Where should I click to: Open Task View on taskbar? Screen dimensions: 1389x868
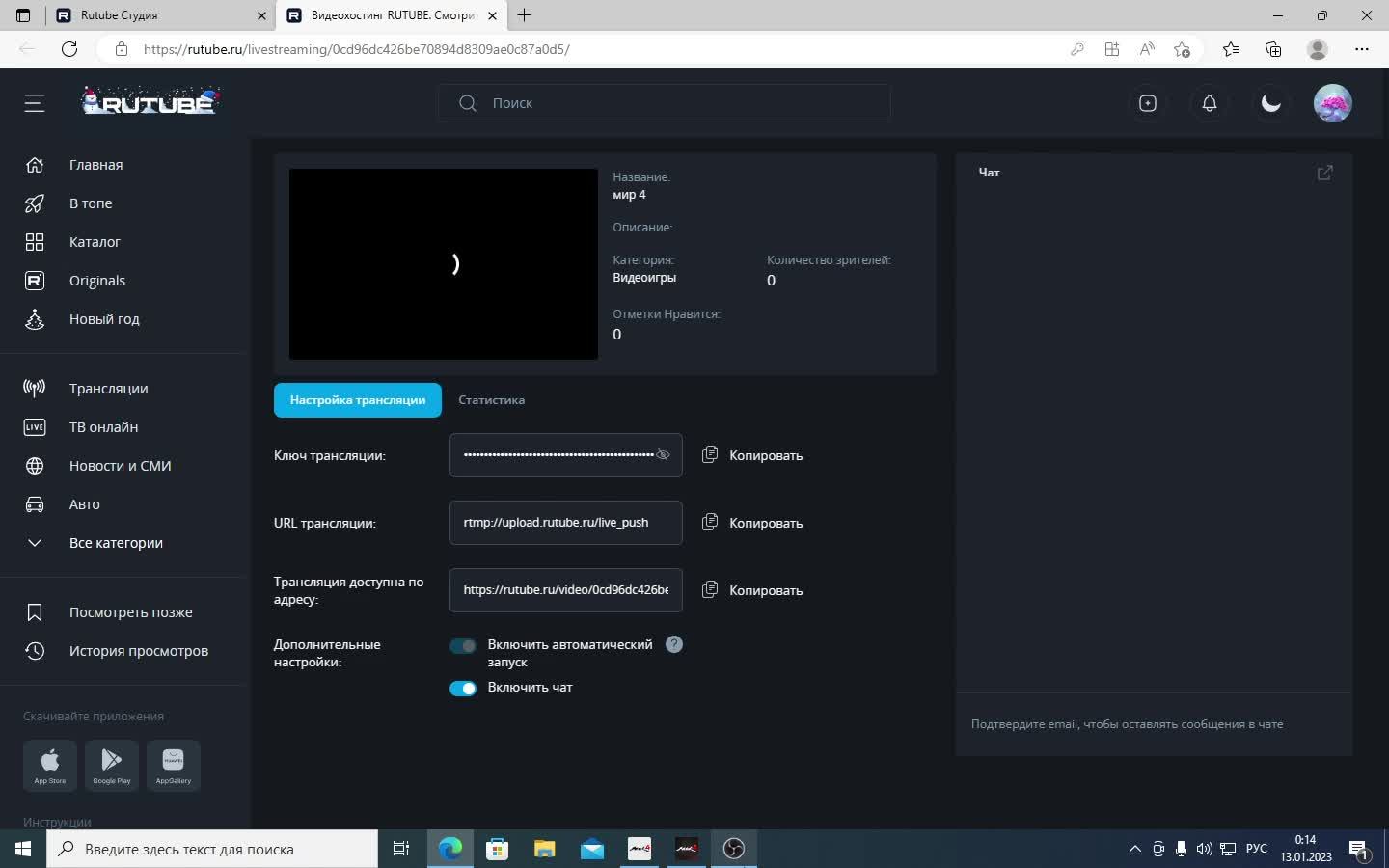coord(401,849)
